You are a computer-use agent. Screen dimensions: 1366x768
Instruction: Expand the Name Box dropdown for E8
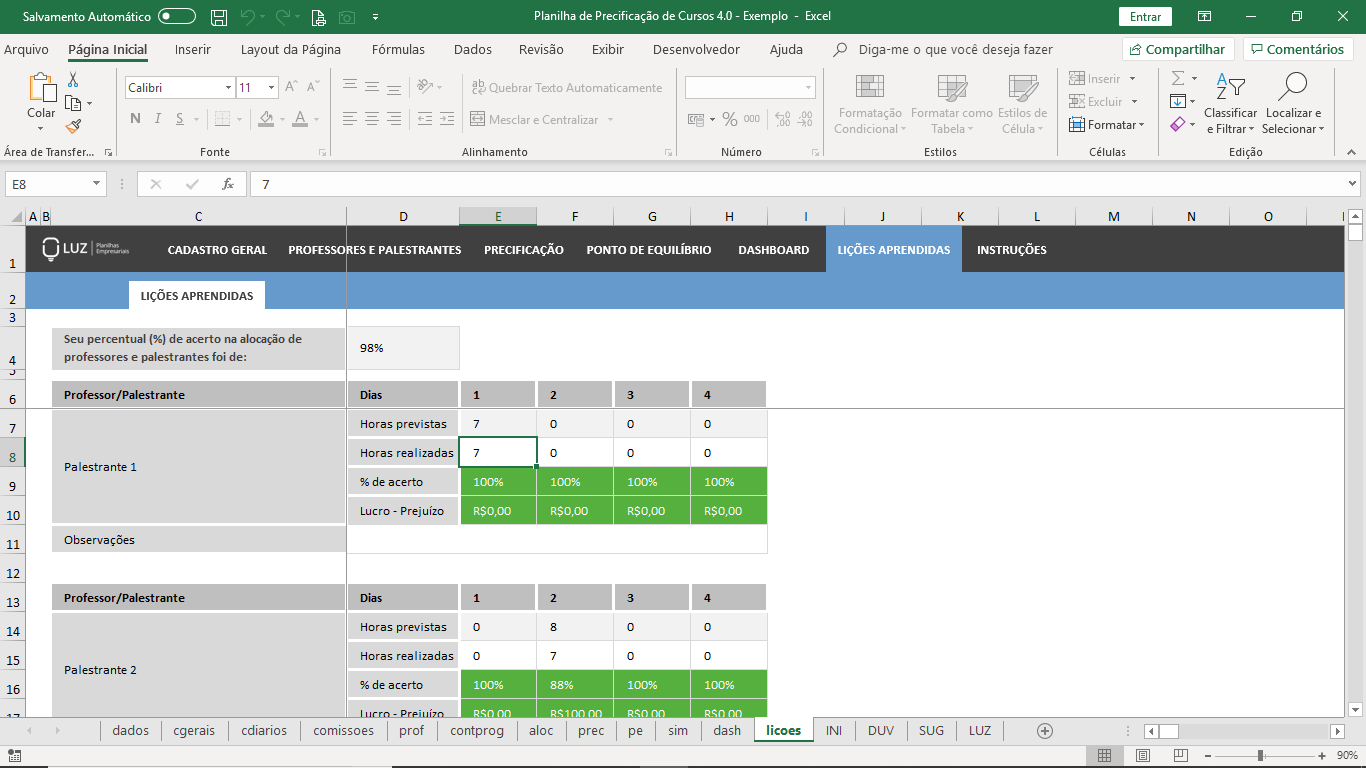tap(97, 184)
